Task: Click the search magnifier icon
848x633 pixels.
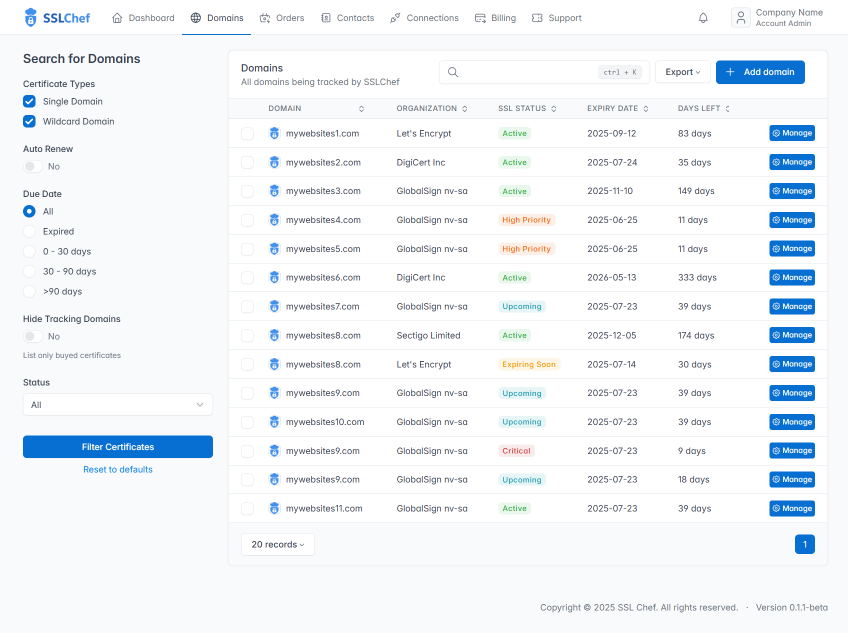Action: point(453,72)
